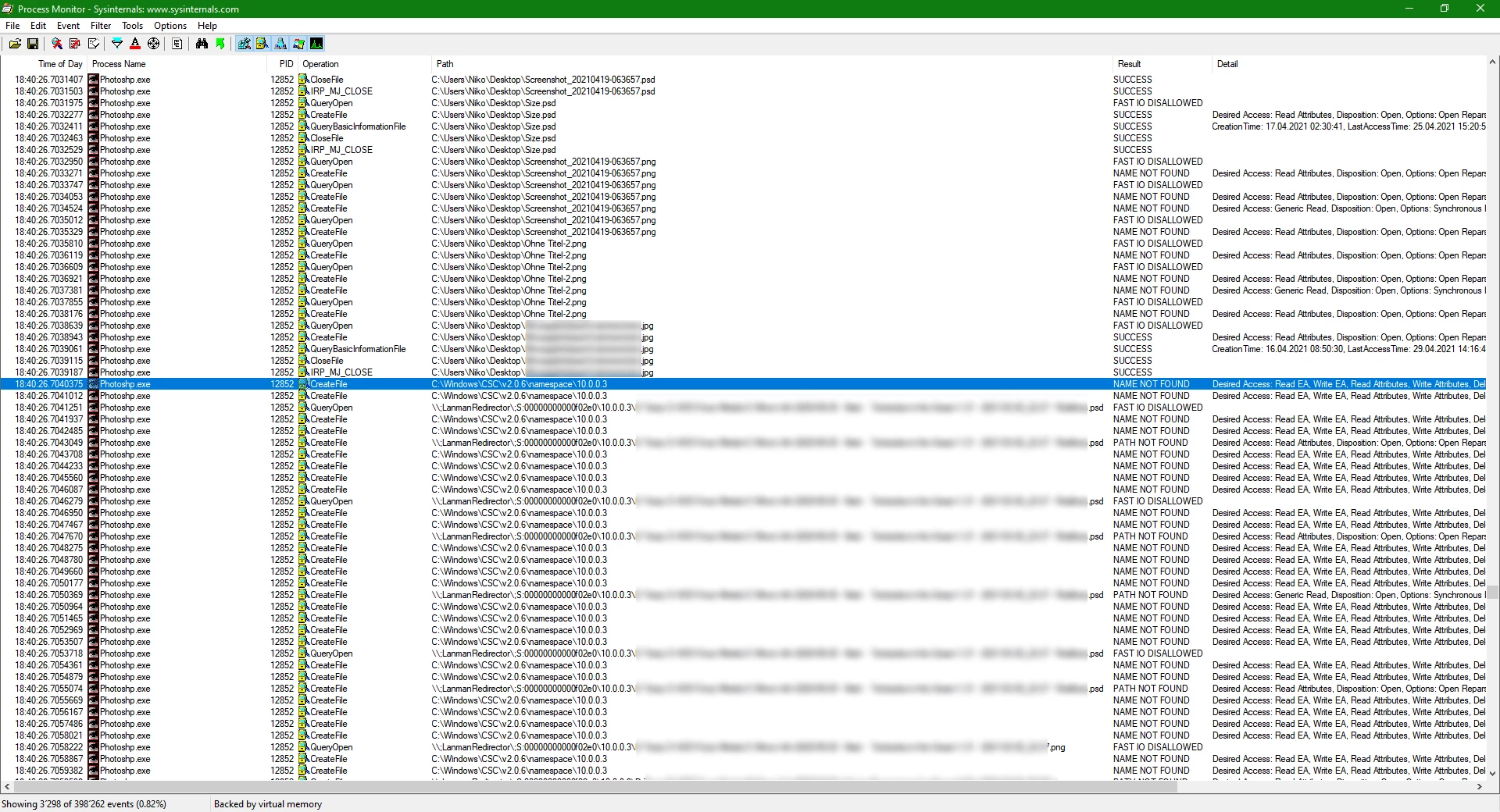Click the PID column header

click(283, 64)
